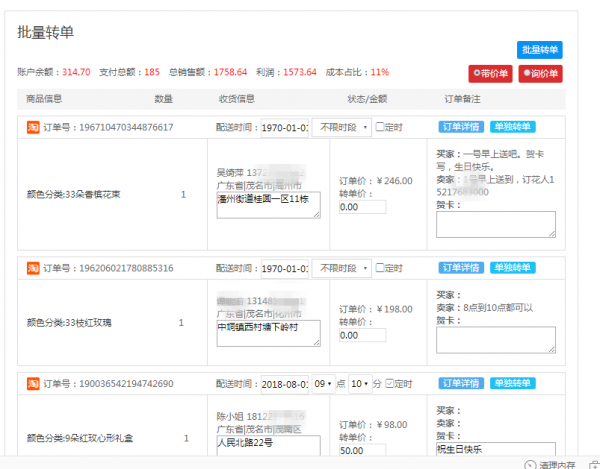The image size is (600, 469).
Task: Click the 带价单 red button
Action: click(489, 74)
